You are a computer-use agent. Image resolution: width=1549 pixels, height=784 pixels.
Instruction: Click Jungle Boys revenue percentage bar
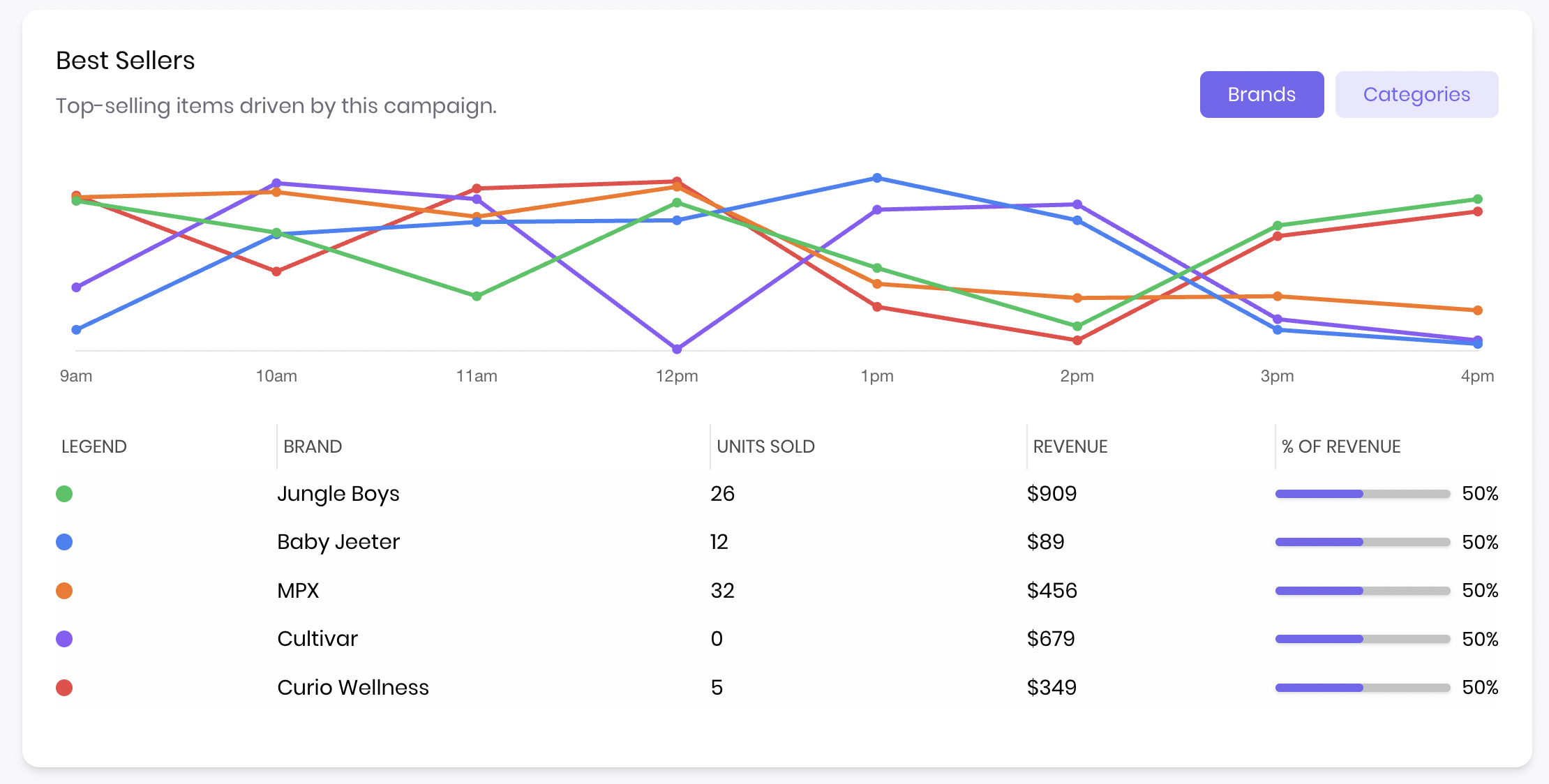coord(1362,494)
